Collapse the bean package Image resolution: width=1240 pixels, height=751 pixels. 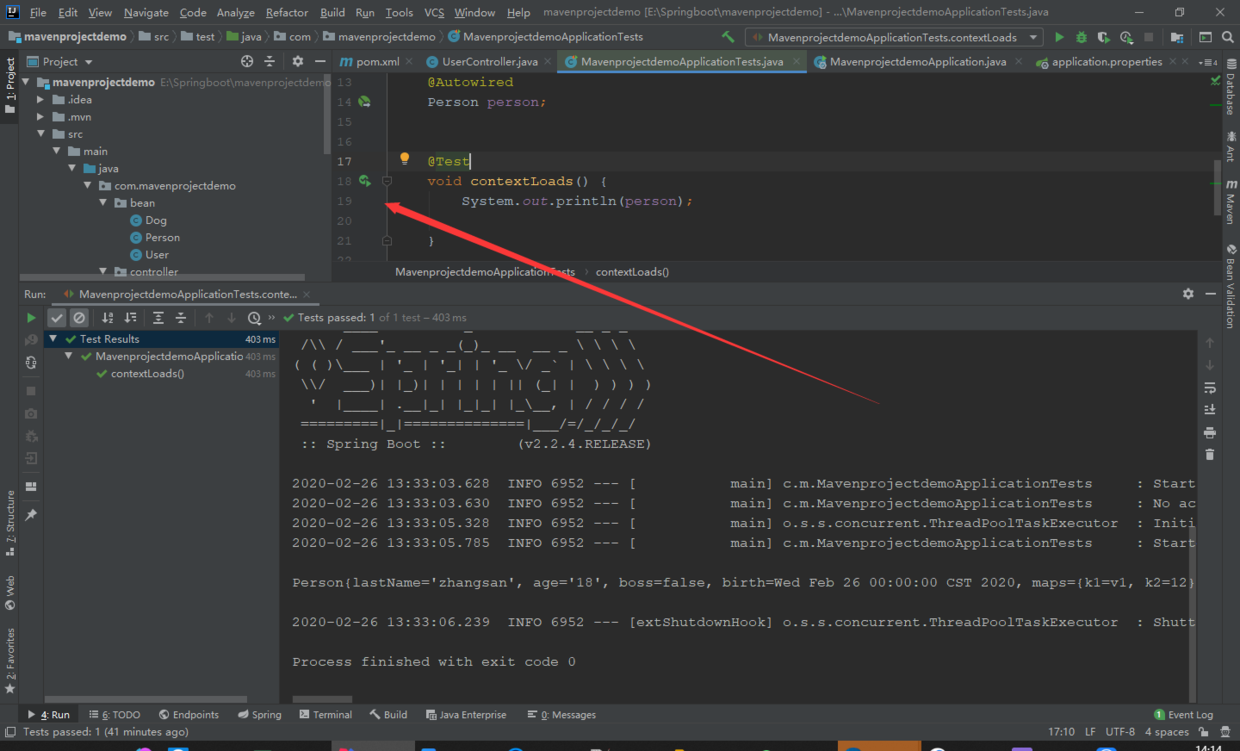pyautogui.click(x=104, y=203)
